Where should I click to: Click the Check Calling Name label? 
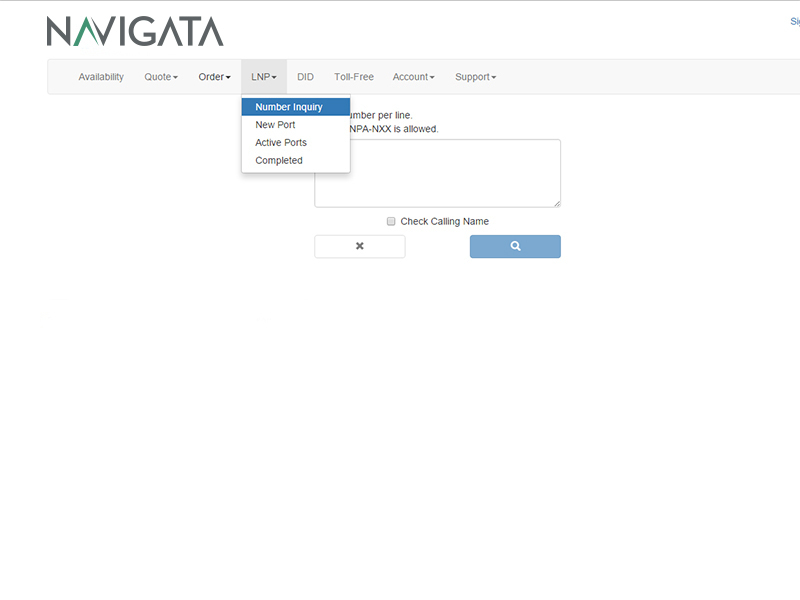point(444,222)
